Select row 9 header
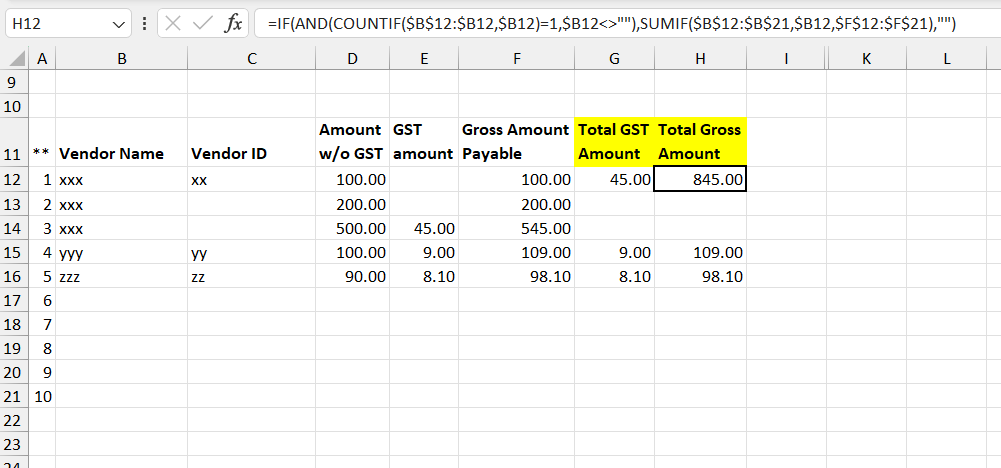This screenshot has width=1001, height=468. [x=15, y=82]
